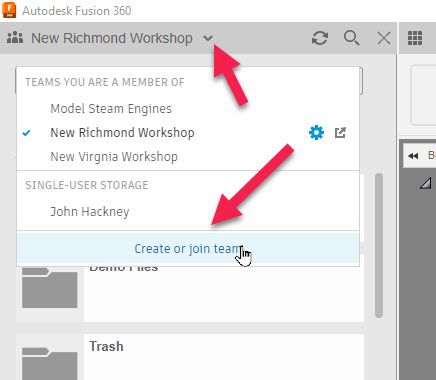The width and height of the screenshot is (436, 380).
Task: Open the grid apps menu icon
Action: pyautogui.click(x=415, y=38)
